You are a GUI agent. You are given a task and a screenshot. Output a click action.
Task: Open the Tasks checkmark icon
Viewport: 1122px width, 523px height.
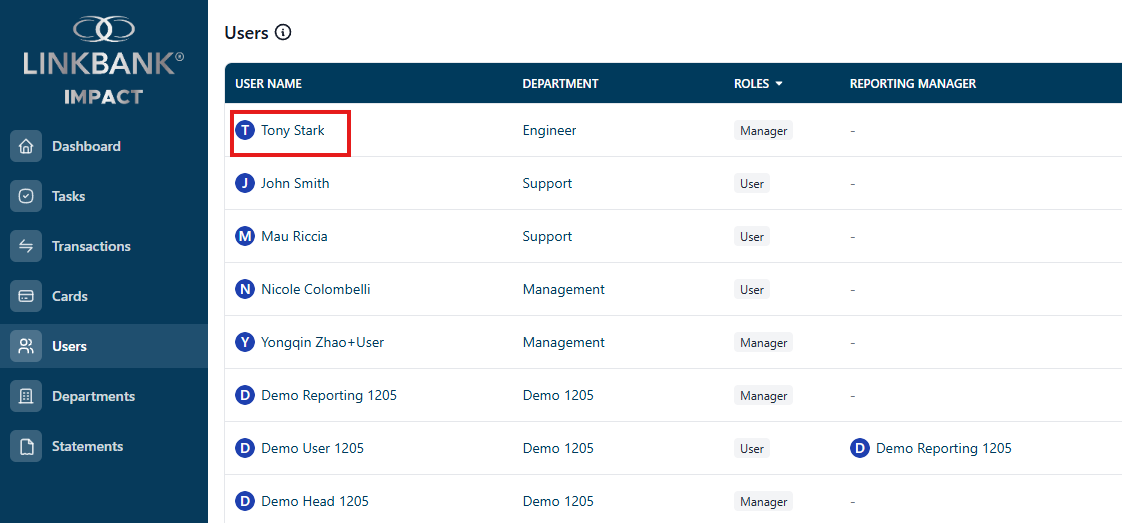click(26, 196)
